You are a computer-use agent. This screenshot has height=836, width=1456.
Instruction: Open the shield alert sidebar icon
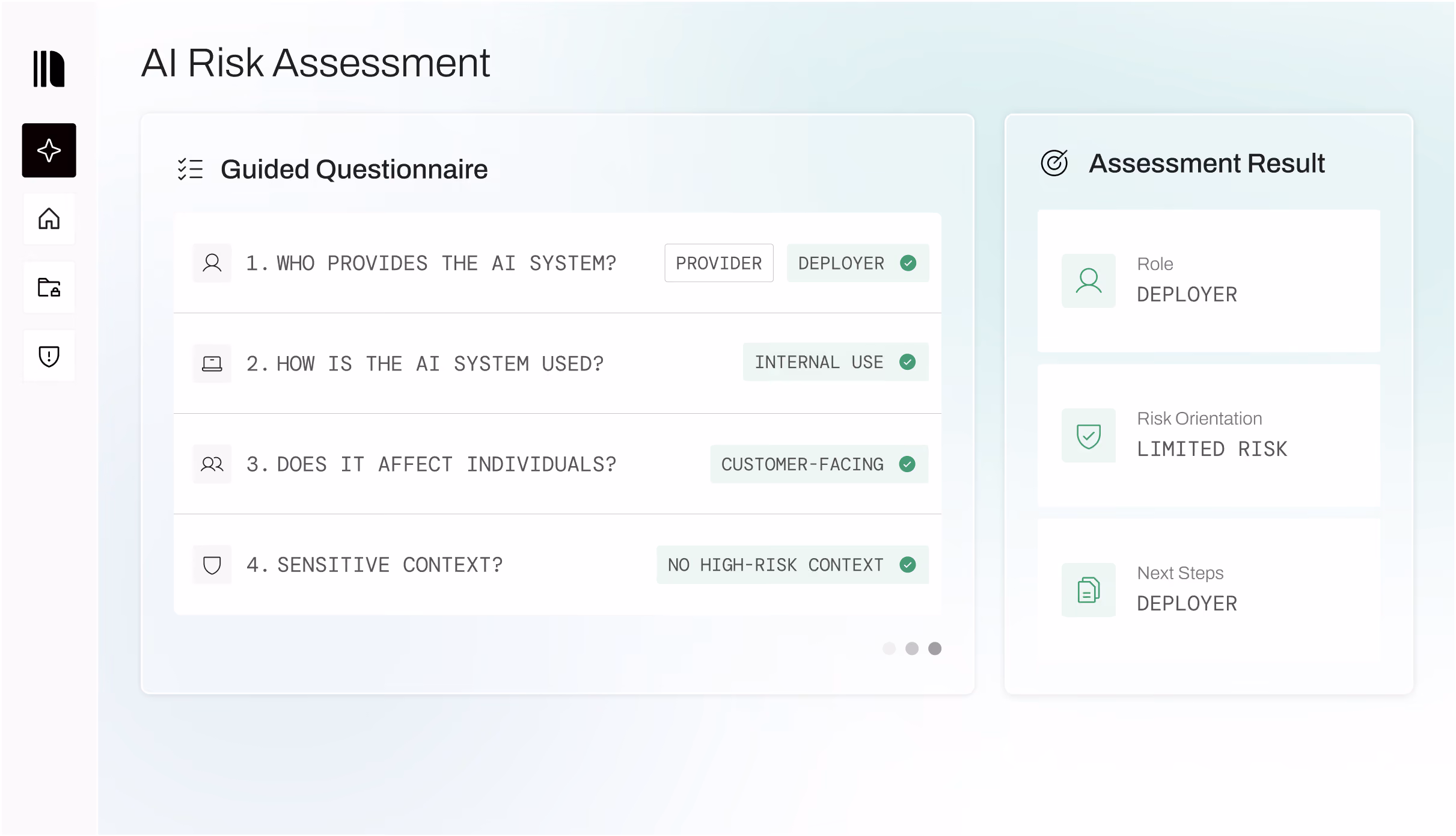coord(49,356)
